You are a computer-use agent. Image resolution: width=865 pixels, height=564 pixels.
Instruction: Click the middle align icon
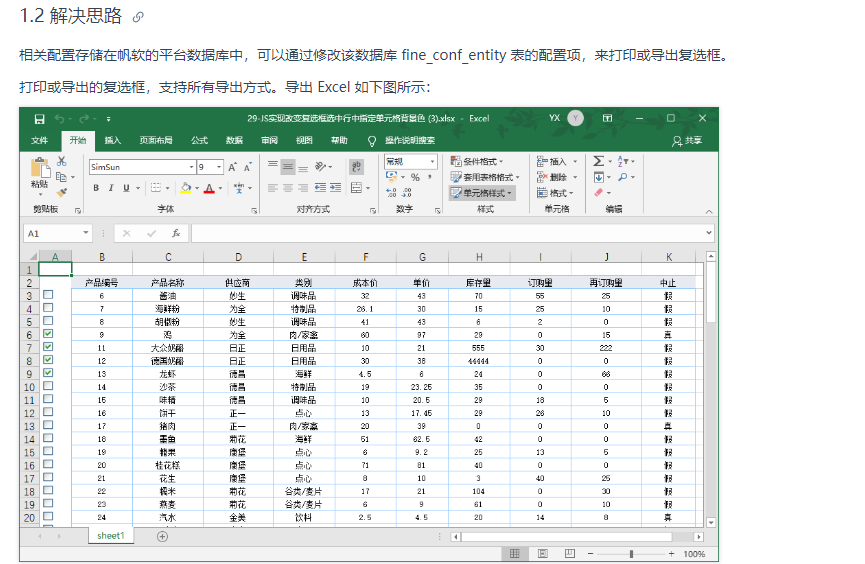tap(288, 167)
